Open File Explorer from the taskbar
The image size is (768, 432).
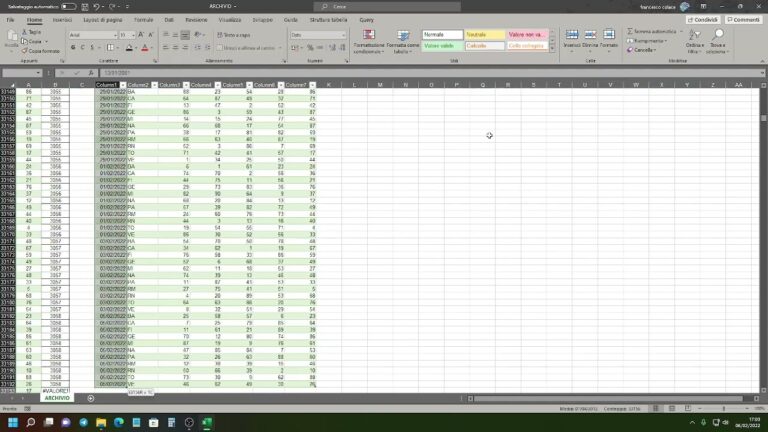101,422
